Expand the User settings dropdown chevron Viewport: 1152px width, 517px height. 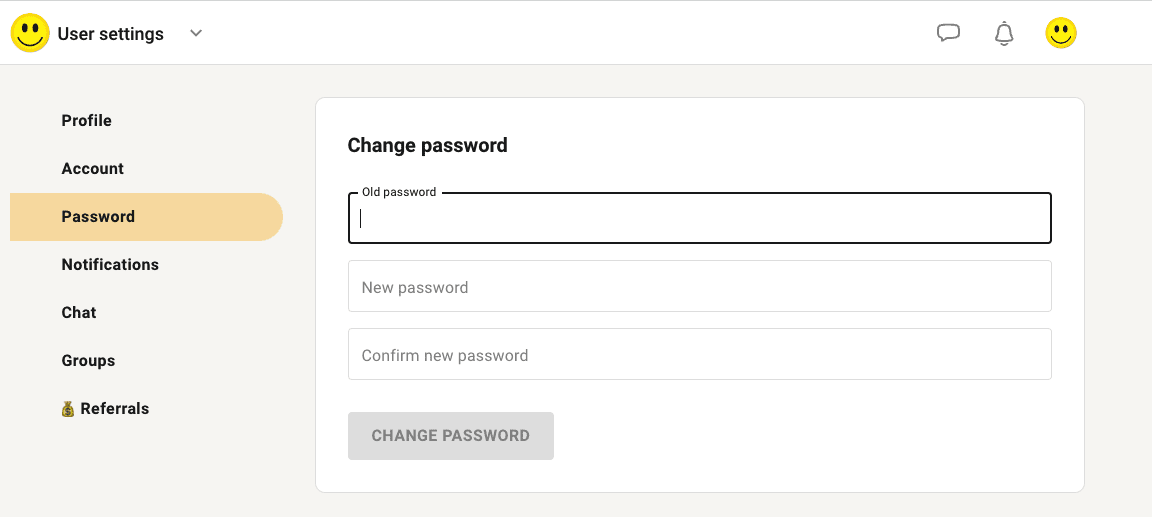[196, 33]
